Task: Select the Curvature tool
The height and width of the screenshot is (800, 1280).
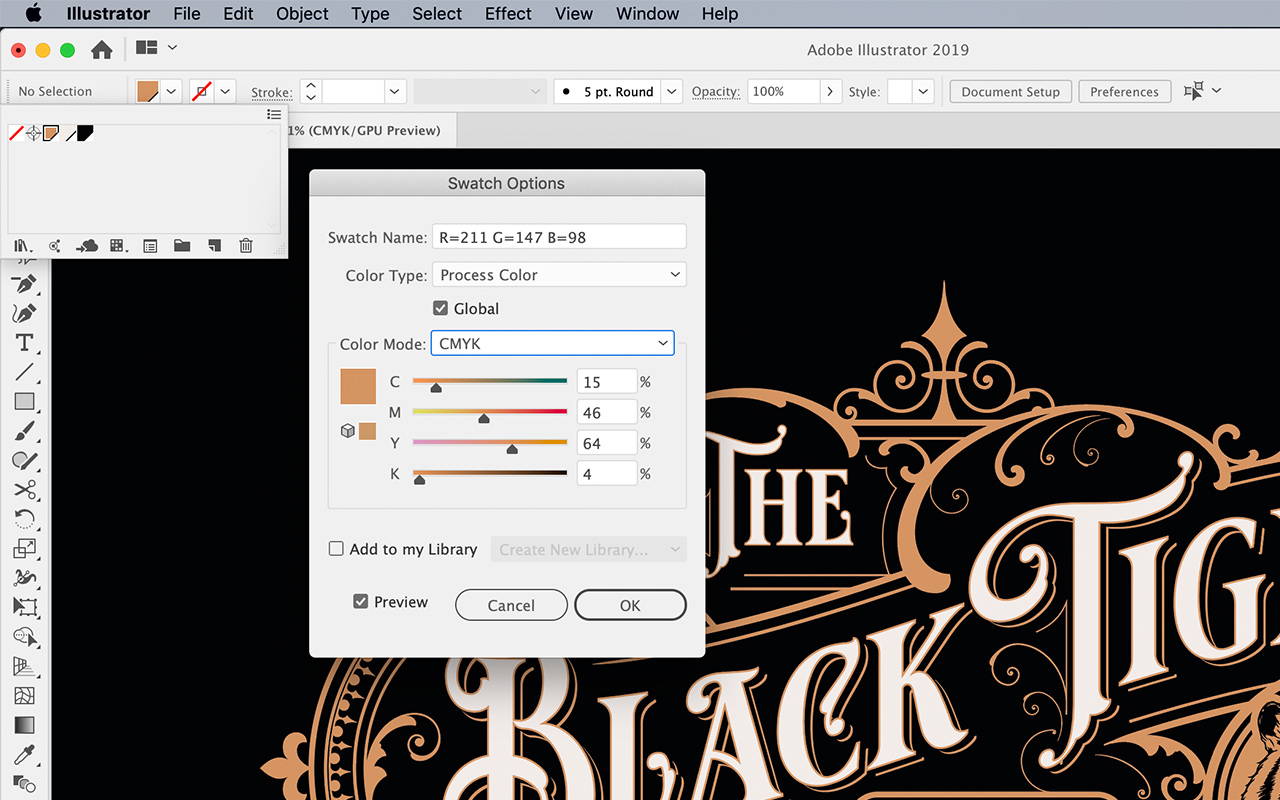Action: [25, 313]
